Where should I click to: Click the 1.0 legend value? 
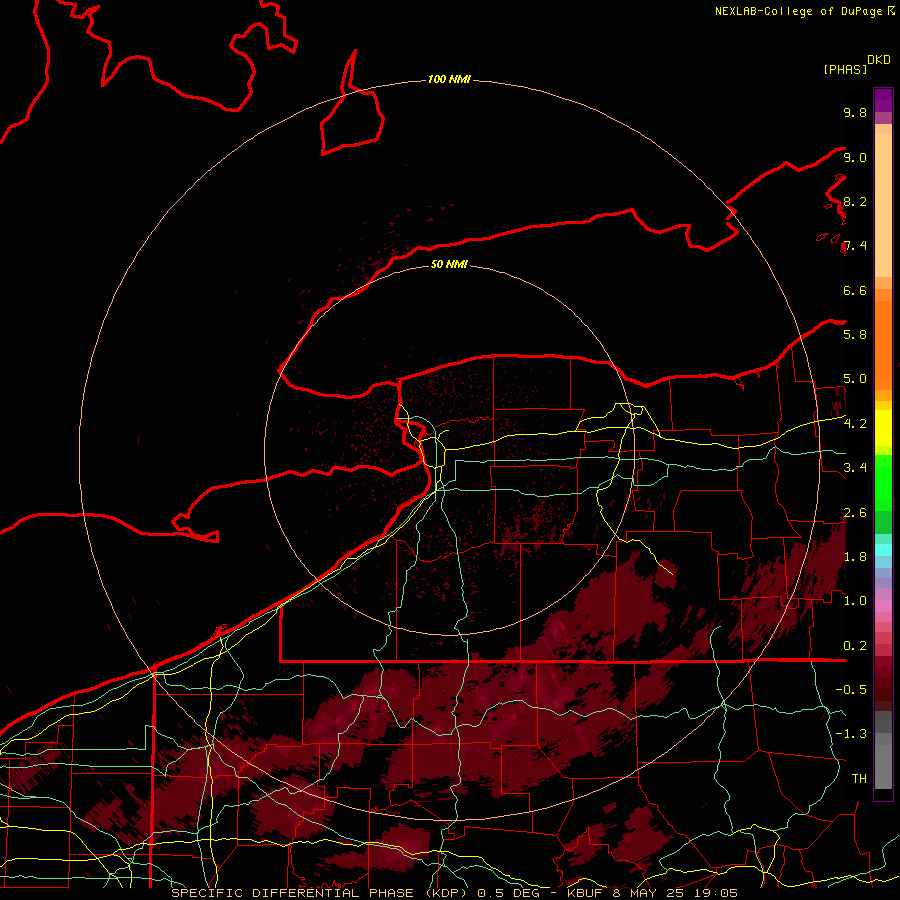click(855, 600)
